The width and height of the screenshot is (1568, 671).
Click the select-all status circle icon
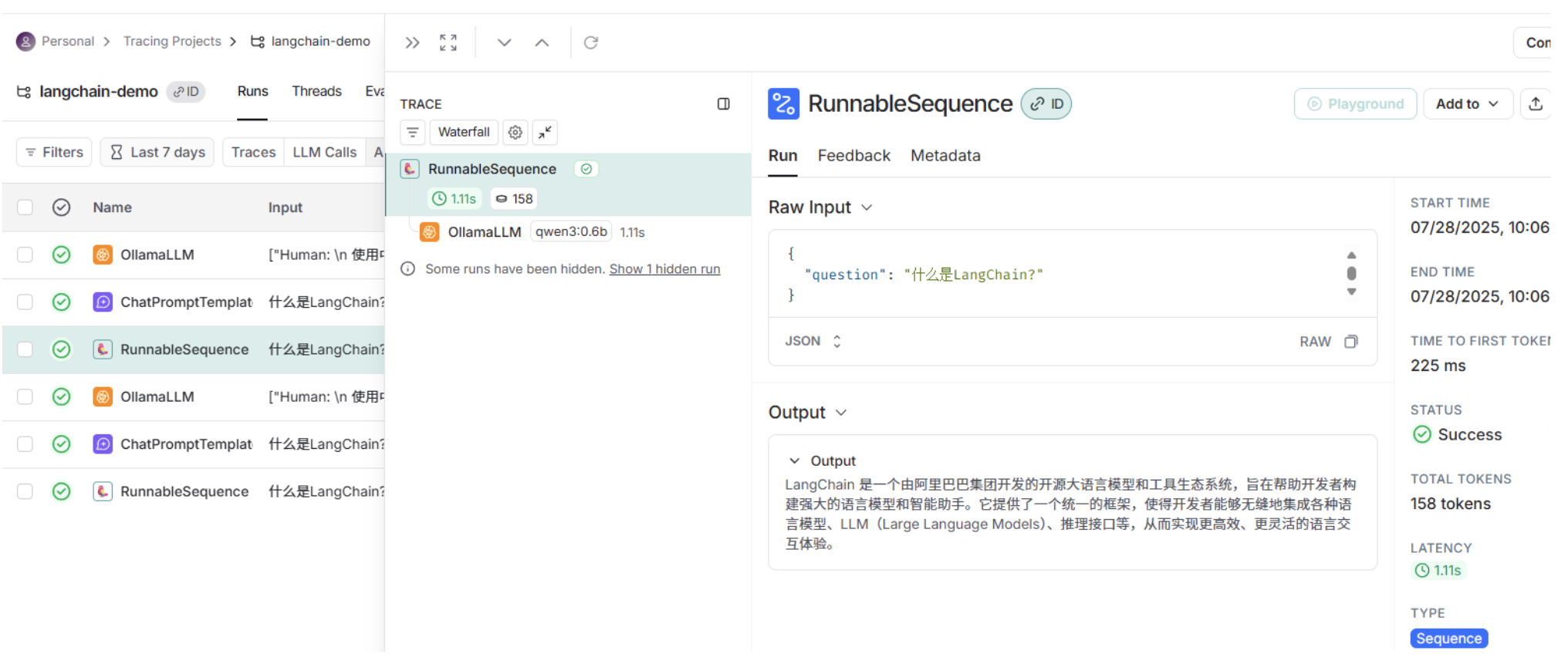click(62, 207)
